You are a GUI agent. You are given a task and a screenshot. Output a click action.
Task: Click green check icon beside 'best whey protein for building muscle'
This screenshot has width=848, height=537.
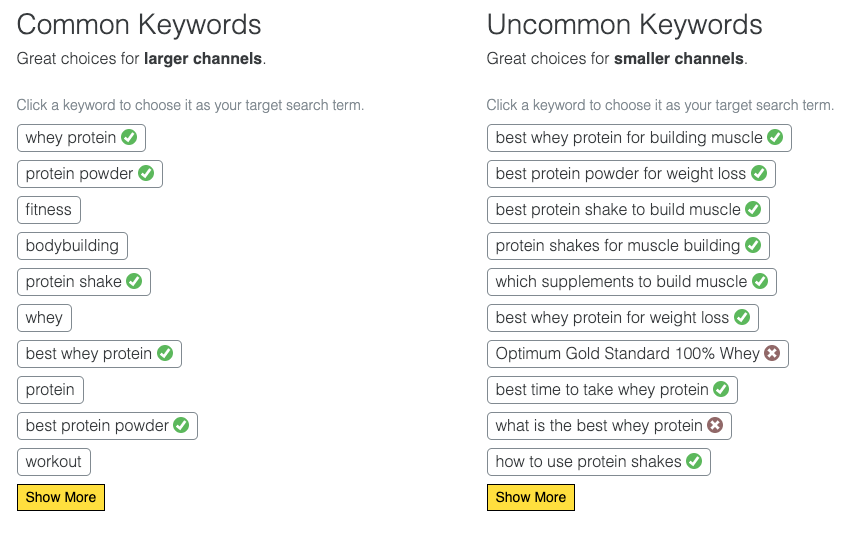point(775,137)
